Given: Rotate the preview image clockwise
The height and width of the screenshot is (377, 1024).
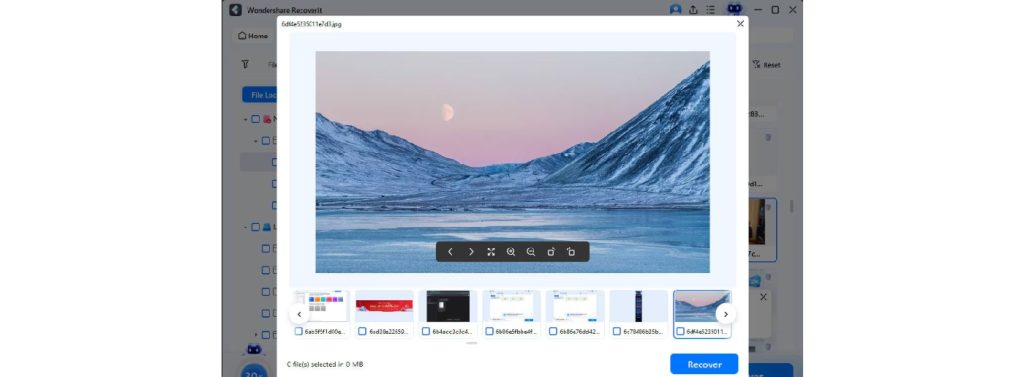Looking at the screenshot, I should [x=551, y=252].
